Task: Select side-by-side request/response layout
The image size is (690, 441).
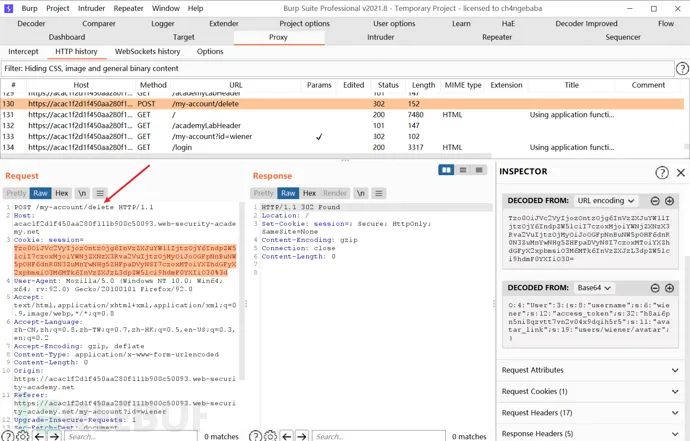Action: click(x=446, y=170)
